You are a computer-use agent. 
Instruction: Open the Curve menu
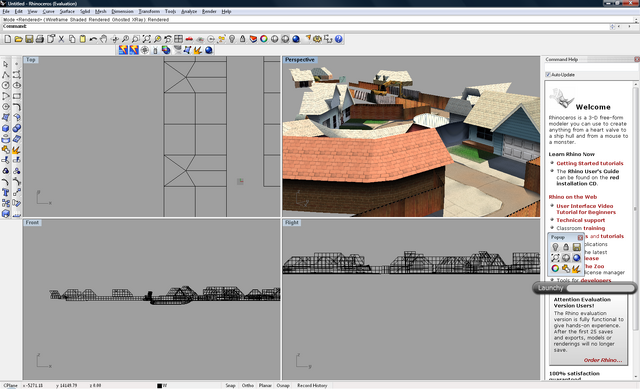pos(49,11)
